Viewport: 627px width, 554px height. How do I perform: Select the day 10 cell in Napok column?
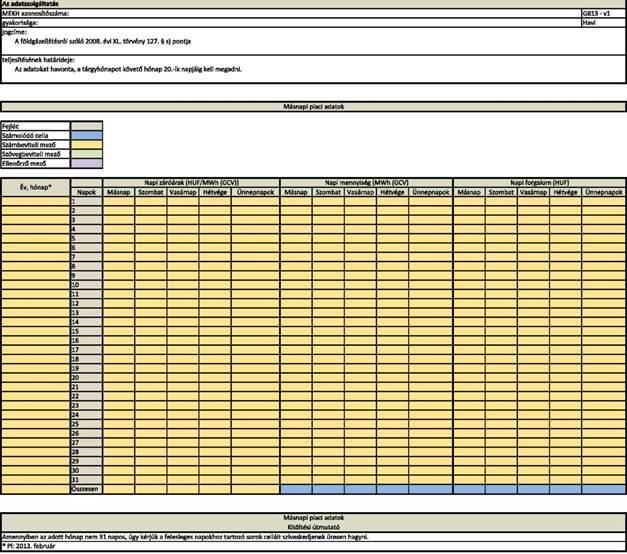pyautogui.click(x=86, y=285)
